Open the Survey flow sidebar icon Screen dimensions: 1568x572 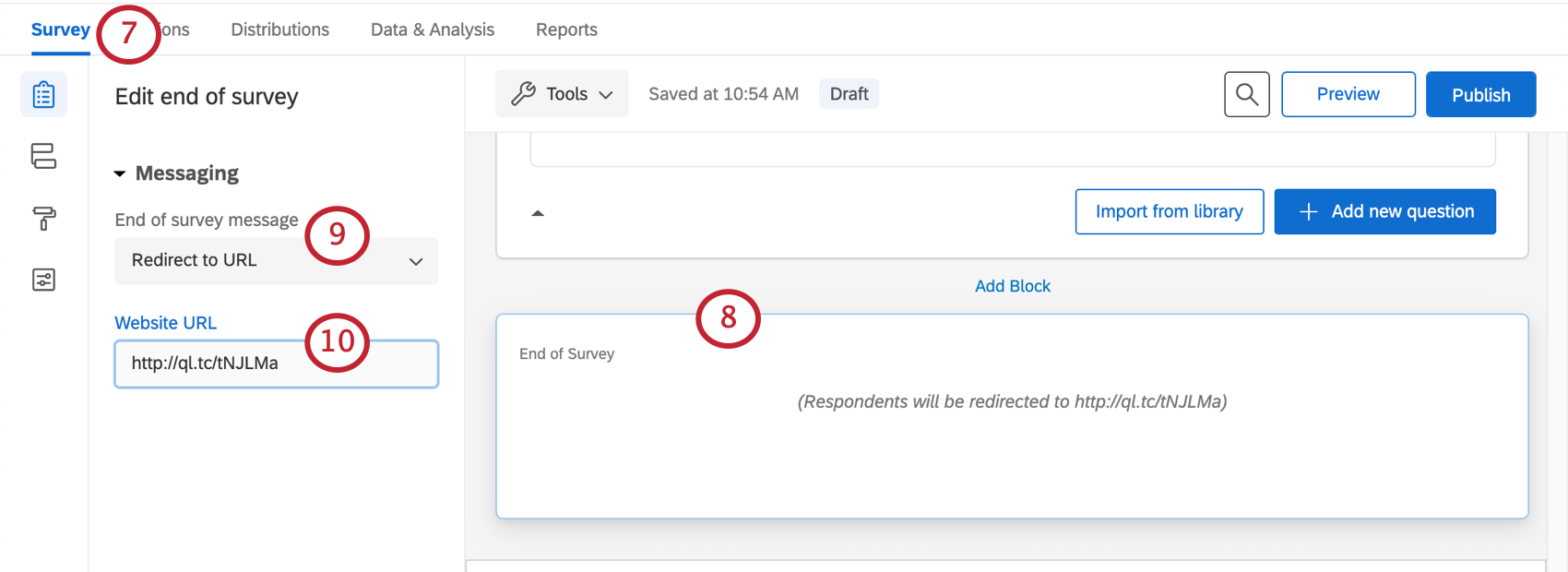(x=43, y=156)
